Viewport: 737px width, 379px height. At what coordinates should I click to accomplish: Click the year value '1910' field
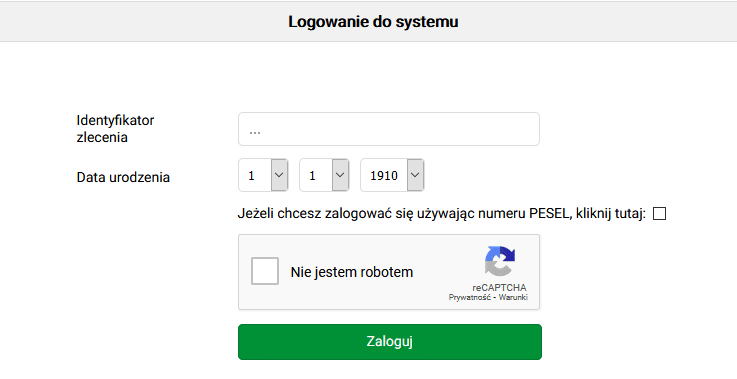coord(384,175)
